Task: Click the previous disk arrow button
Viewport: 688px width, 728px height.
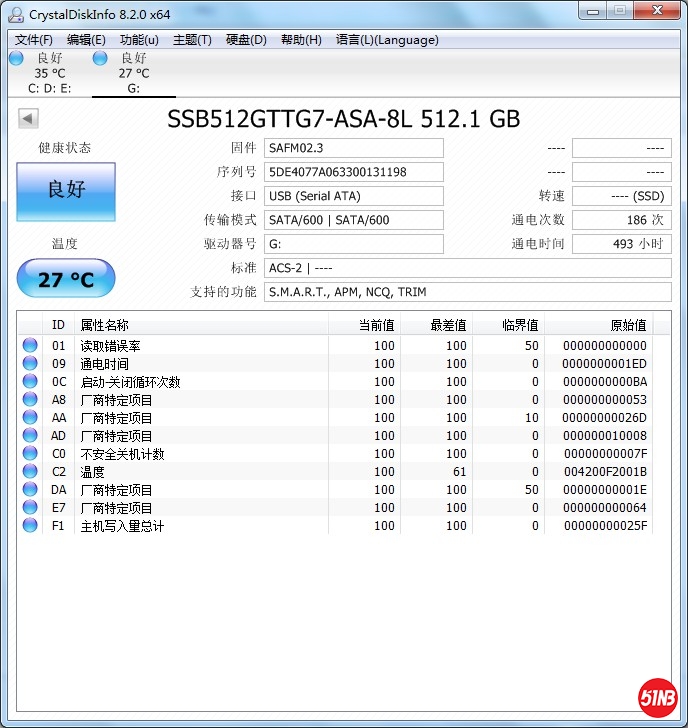Action: (28, 119)
